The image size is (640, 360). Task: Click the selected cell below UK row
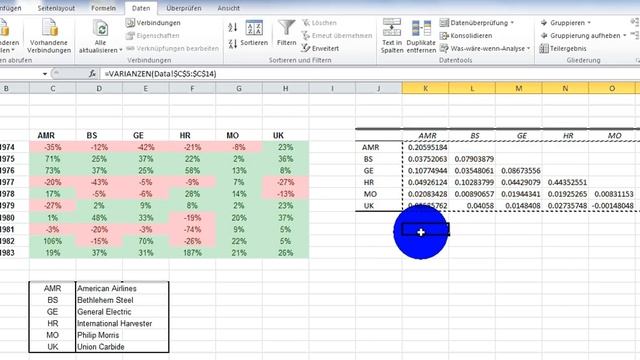(x=425, y=229)
